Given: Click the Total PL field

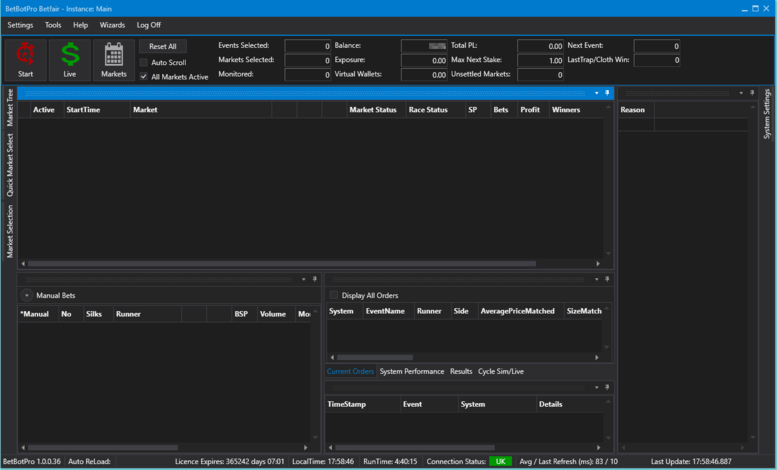Looking at the screenshot, I should pos(541,46).
